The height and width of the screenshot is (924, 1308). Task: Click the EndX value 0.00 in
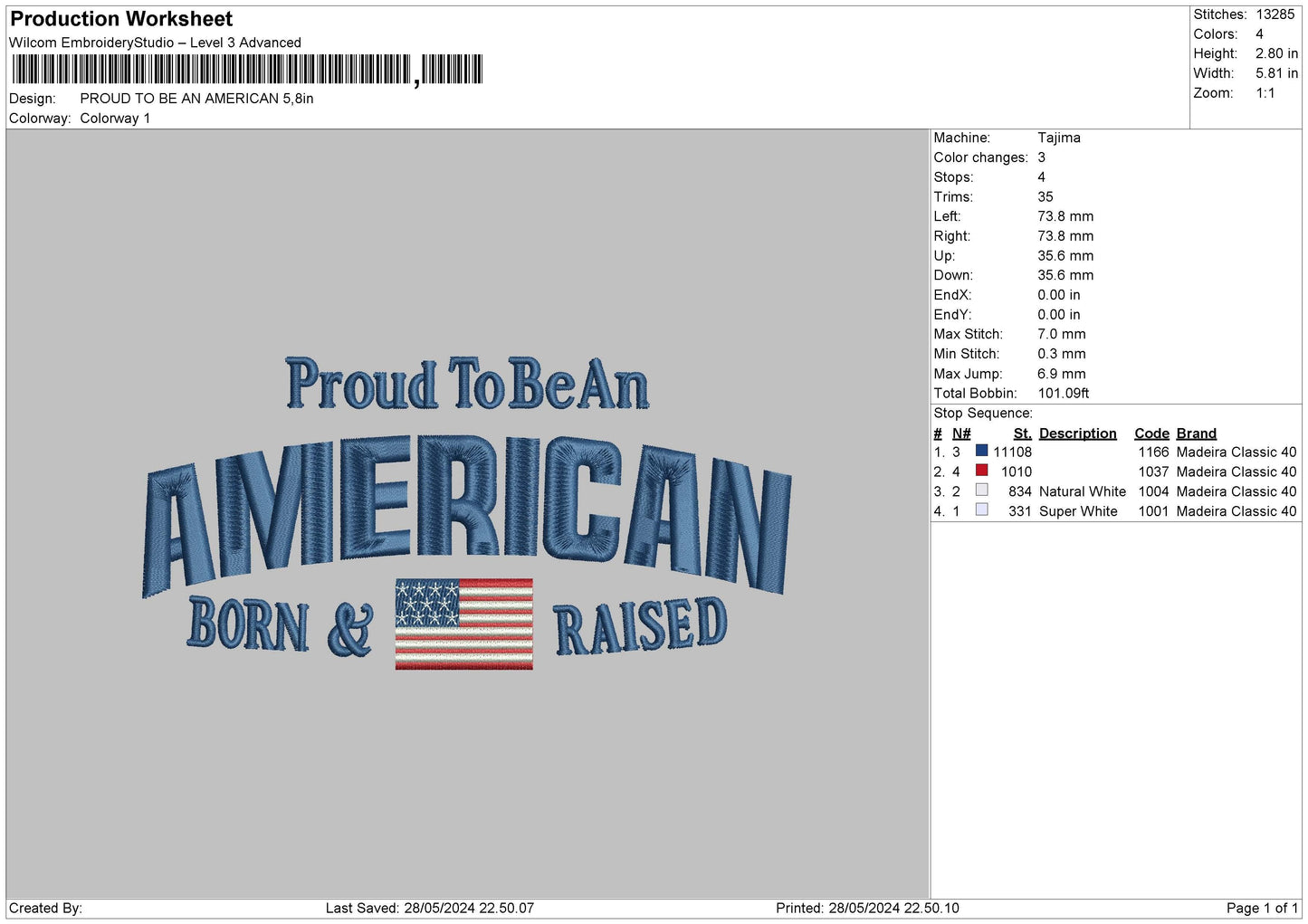click(1059, 295)
